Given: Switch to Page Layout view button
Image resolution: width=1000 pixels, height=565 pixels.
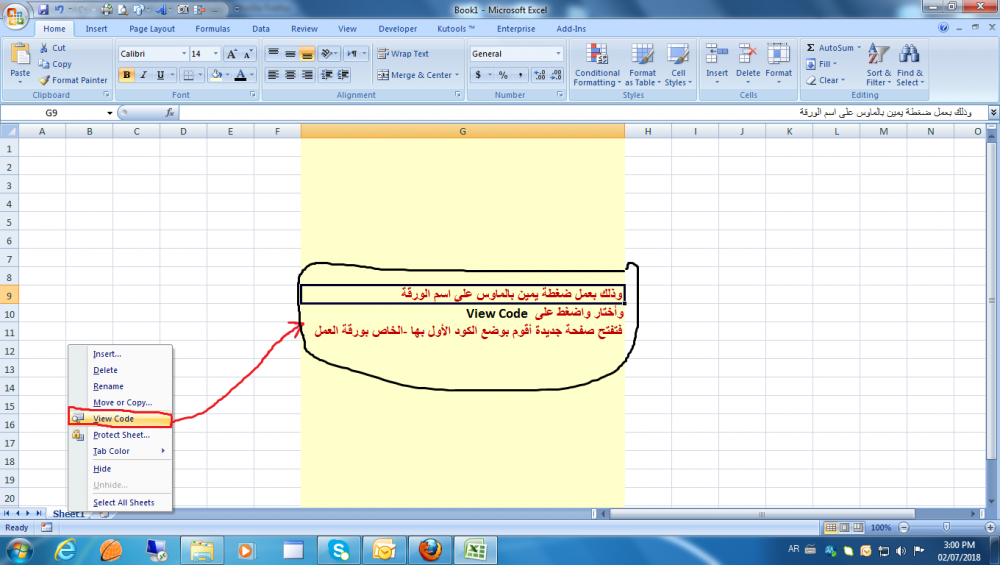Looking at the screenshot, I should pyautogui.click(x=844, y=527).
